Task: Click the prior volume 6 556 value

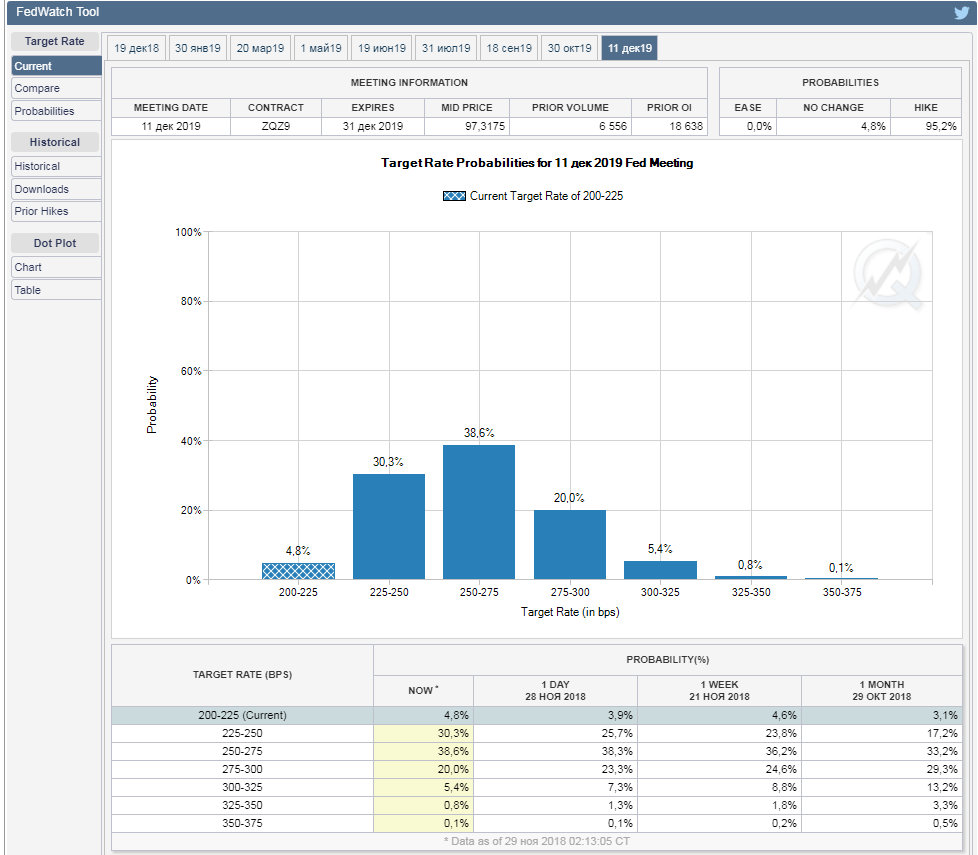Action: click(x=612, y=126)
